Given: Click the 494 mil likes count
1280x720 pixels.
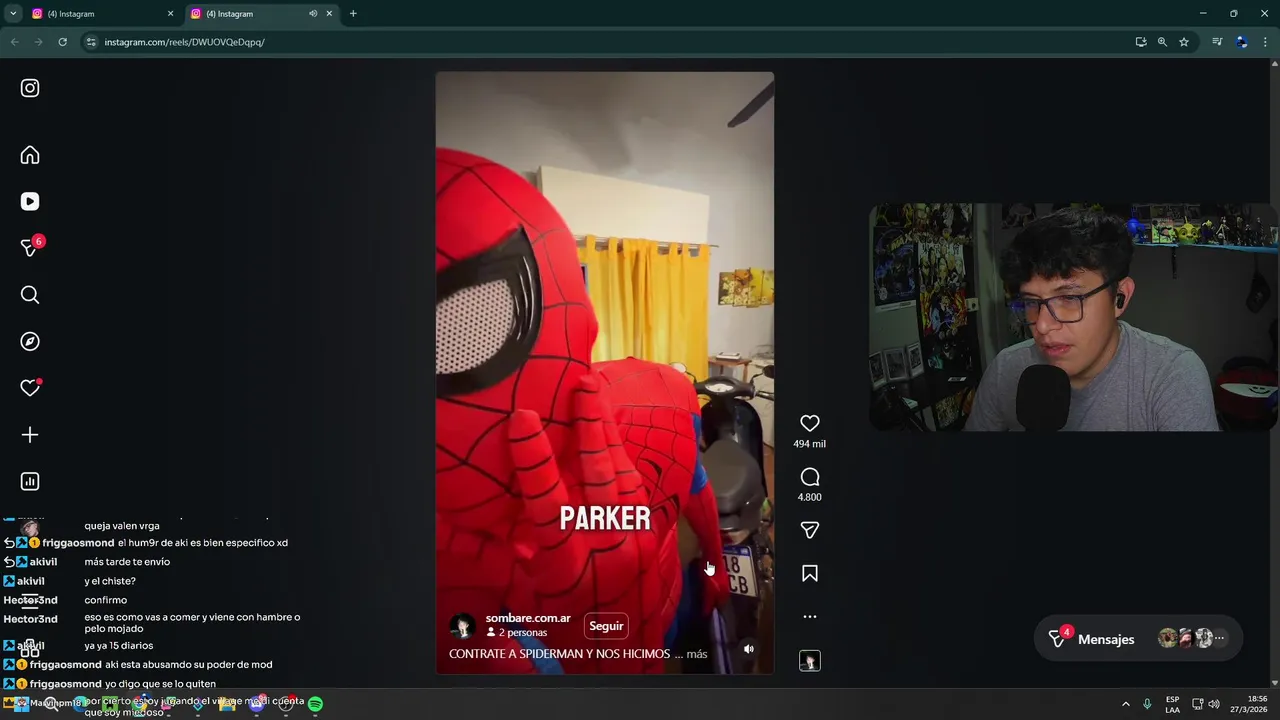Looking at the screenshot, I should [810, 444].
